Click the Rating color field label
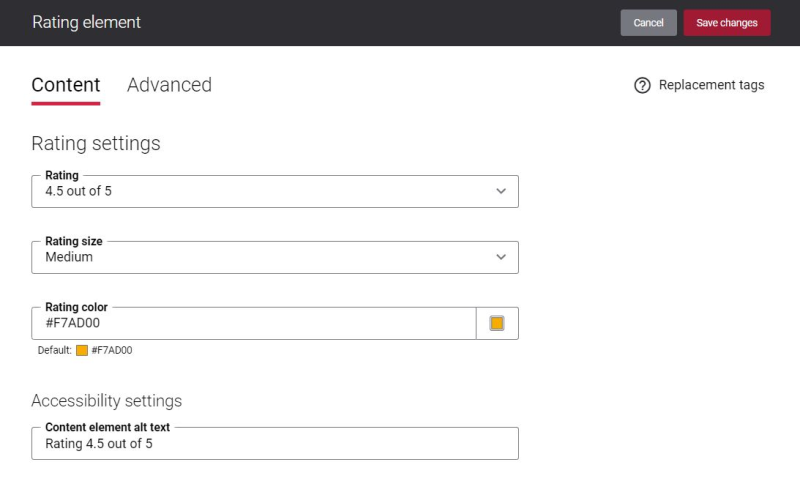Screen dimensions: 800x495 point(77,307)
